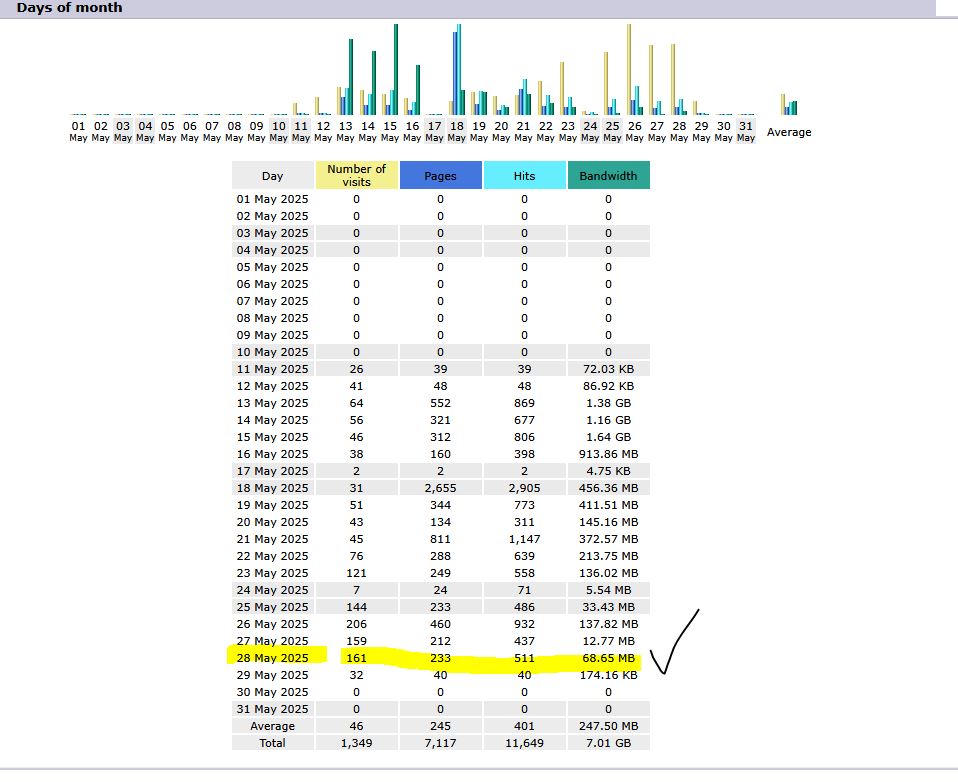
Task: Click the 31 May label on chart axis
Action: tap(746, 131)
